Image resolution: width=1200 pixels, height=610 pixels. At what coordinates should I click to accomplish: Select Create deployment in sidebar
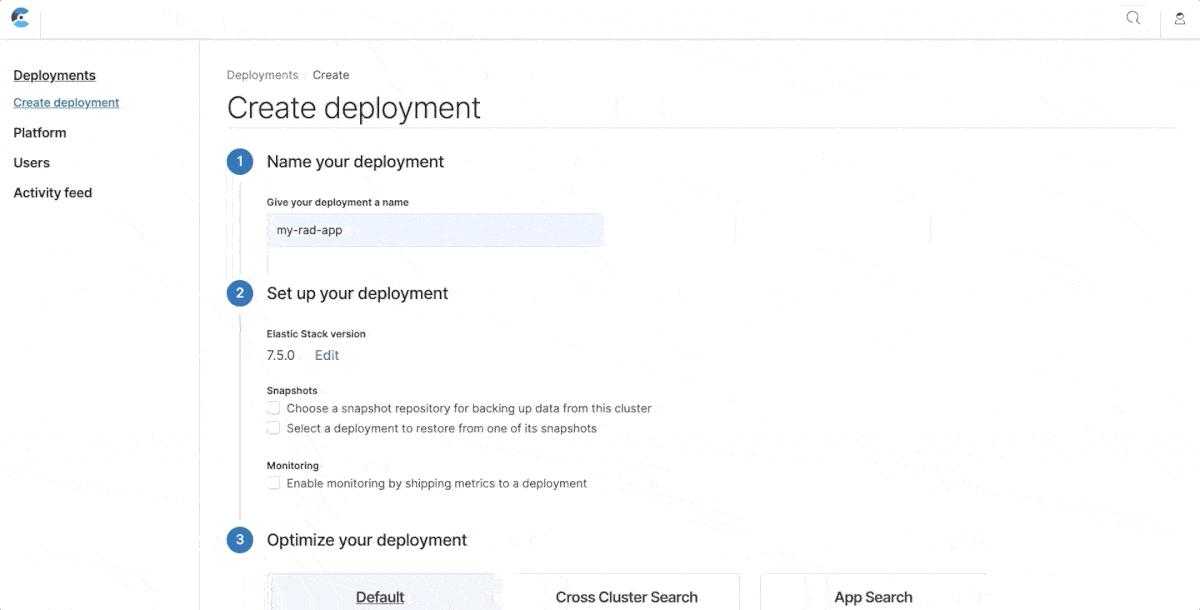pos(66,102)
